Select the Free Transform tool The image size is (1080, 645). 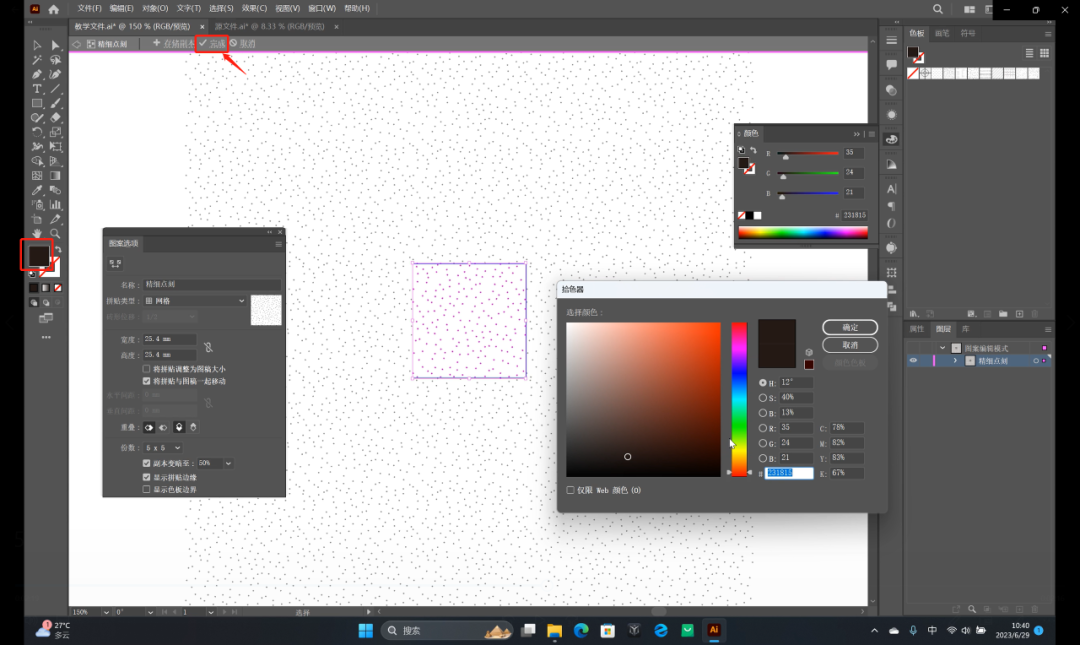coord(55,147)
